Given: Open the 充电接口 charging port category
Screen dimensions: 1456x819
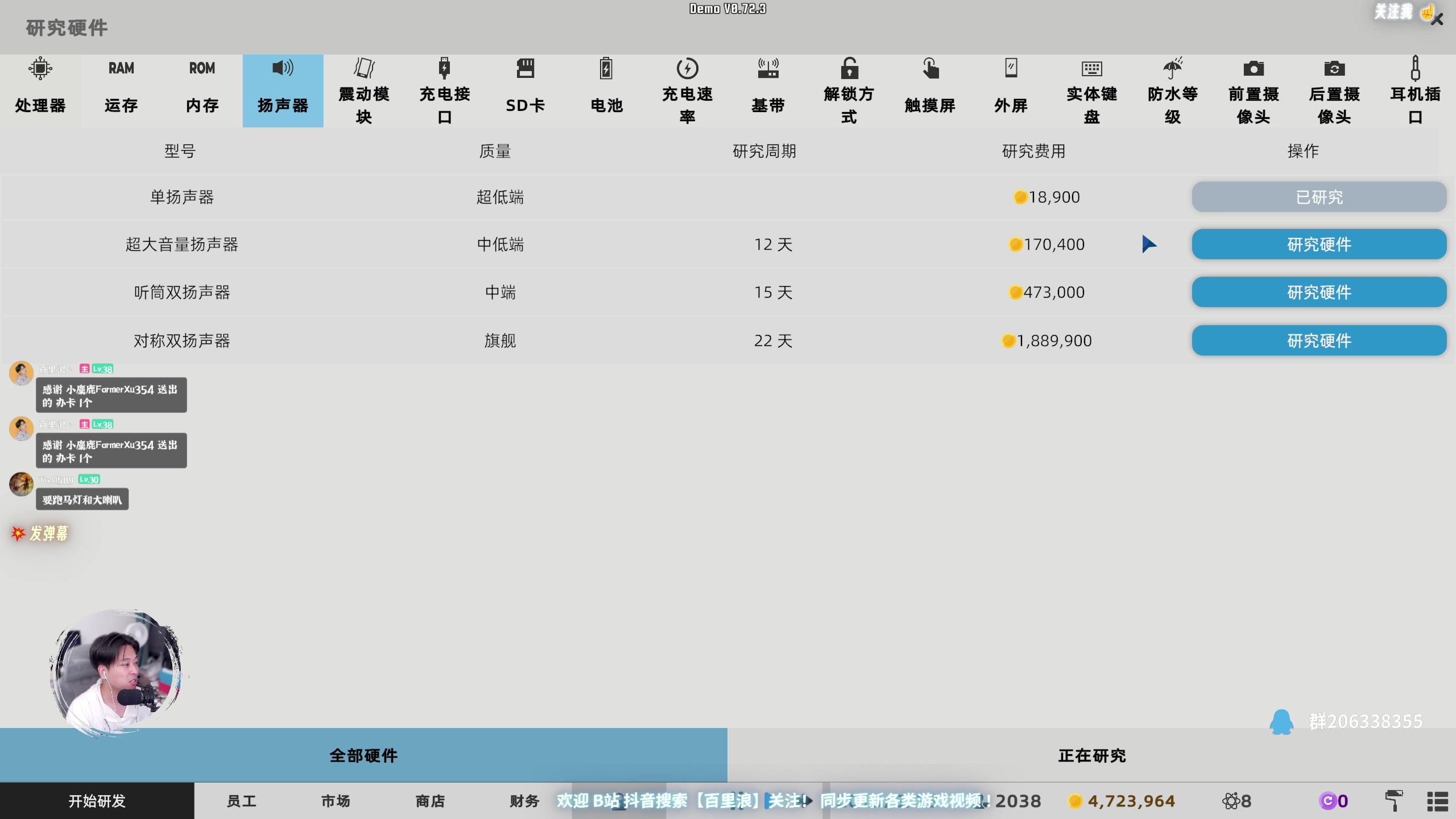Looking at the screenshot, I should (x=444, y=91).
